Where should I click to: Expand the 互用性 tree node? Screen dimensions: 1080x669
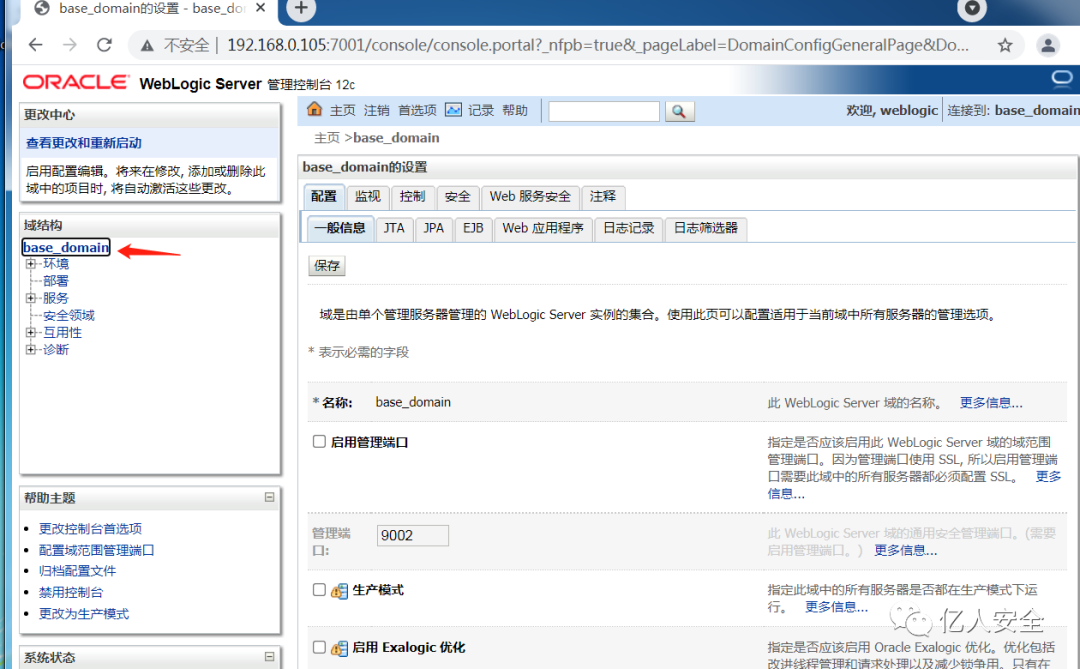[30, 333]
